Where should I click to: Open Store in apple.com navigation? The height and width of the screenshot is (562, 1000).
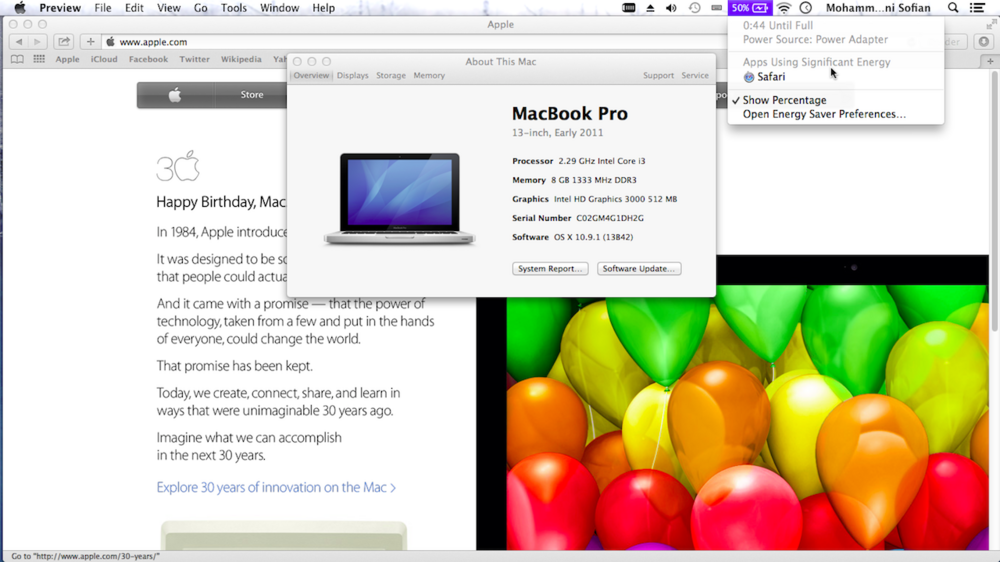(252, 94)
